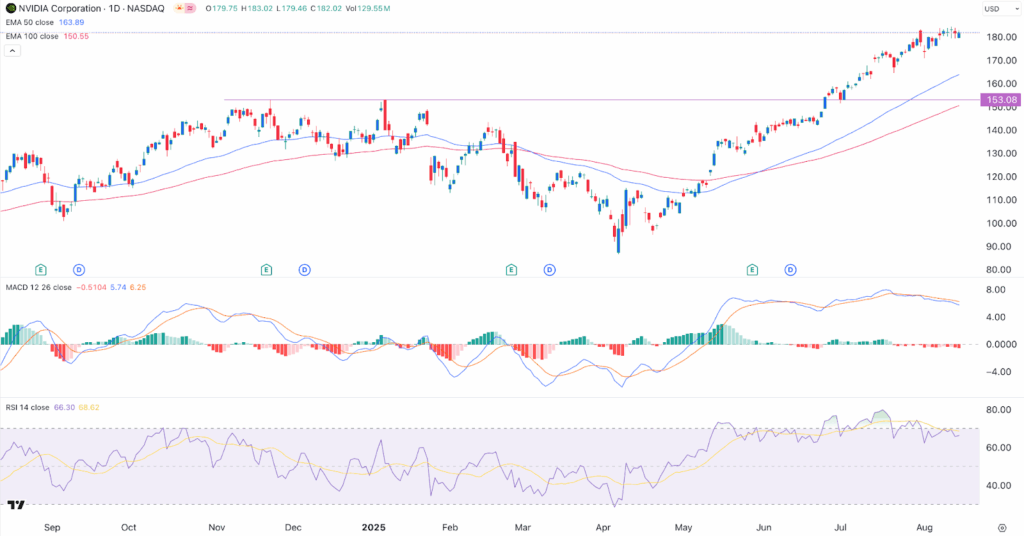
Task: Select the EMA 50 close indicator label
Action: (x=30, y=22)
